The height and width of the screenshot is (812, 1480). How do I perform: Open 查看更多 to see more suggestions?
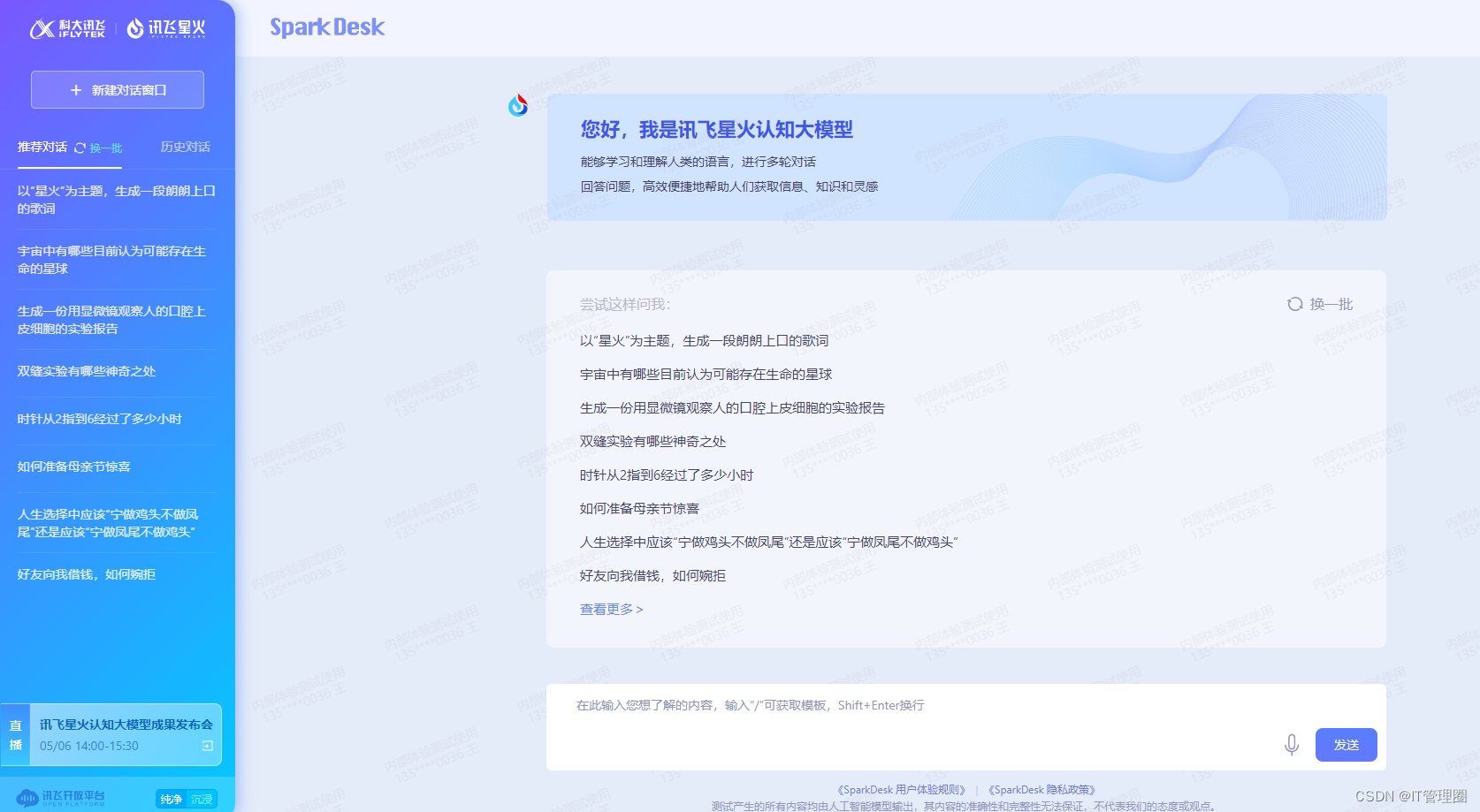[x=611, y=610]
